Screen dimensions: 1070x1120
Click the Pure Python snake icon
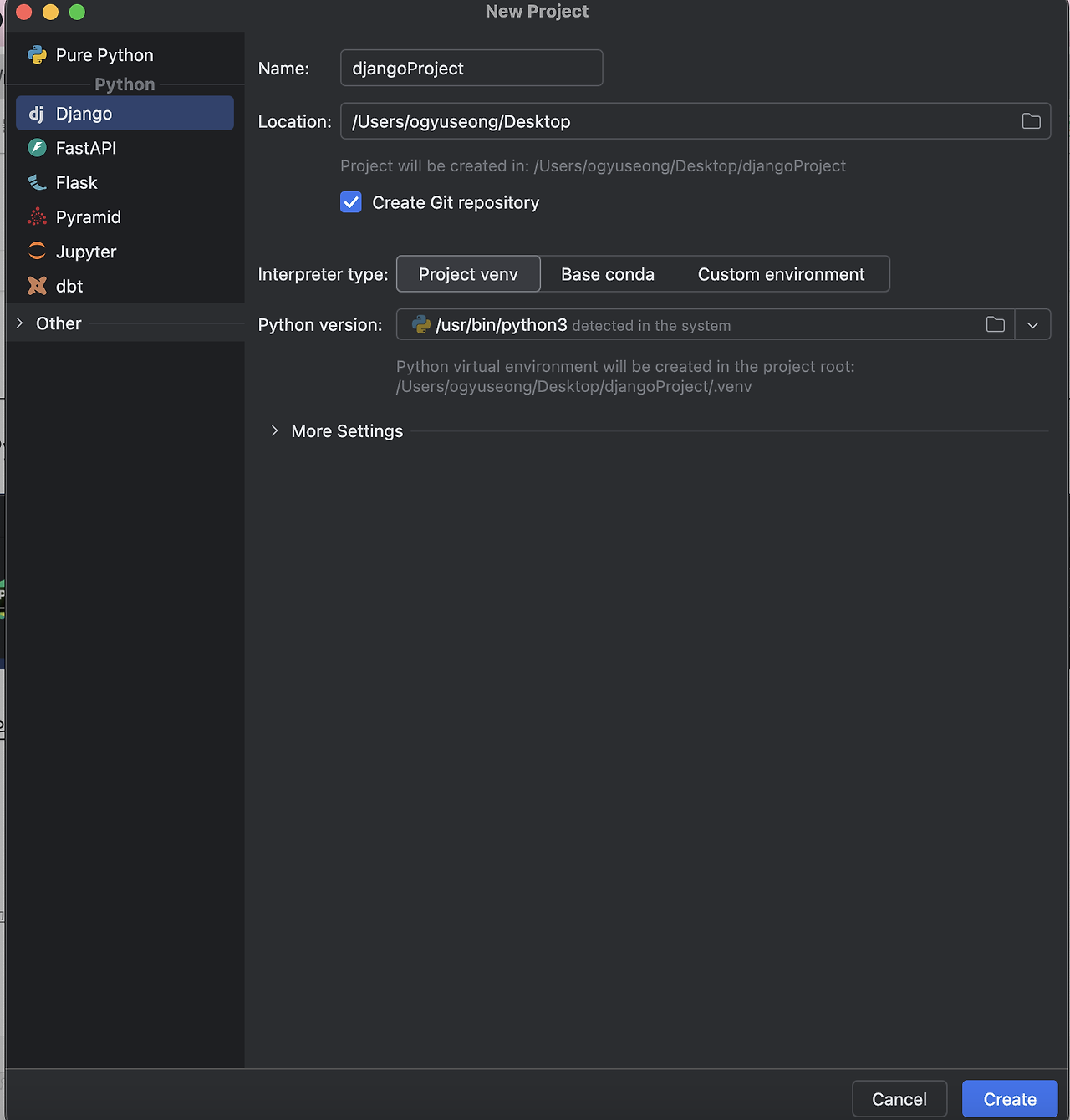pos(37,55)
